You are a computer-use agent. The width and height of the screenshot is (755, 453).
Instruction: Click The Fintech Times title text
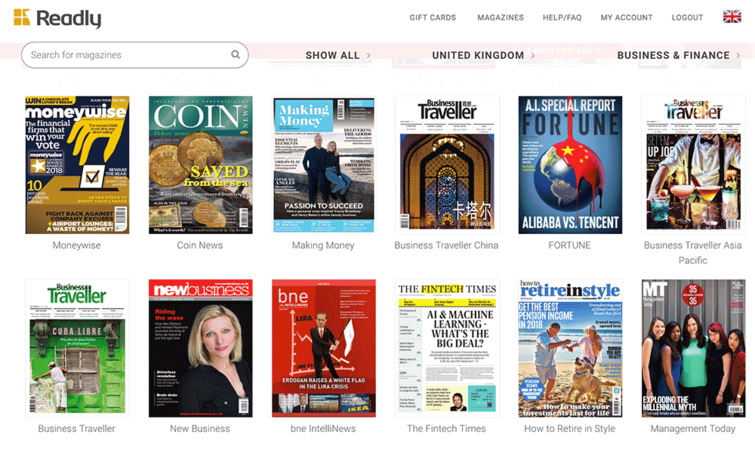(446, 428)
